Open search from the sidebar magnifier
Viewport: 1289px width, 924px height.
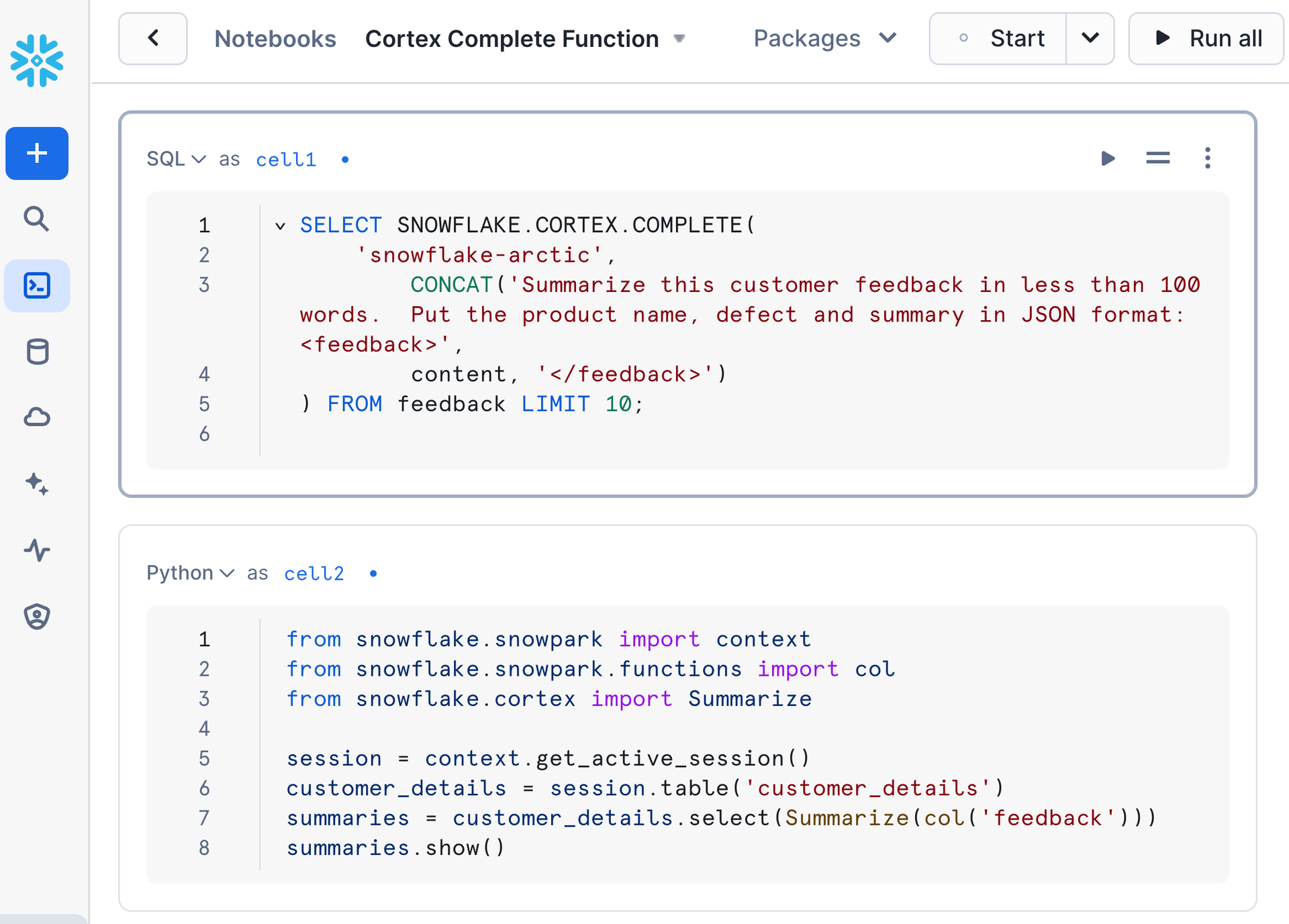click(x=37, y=219)
